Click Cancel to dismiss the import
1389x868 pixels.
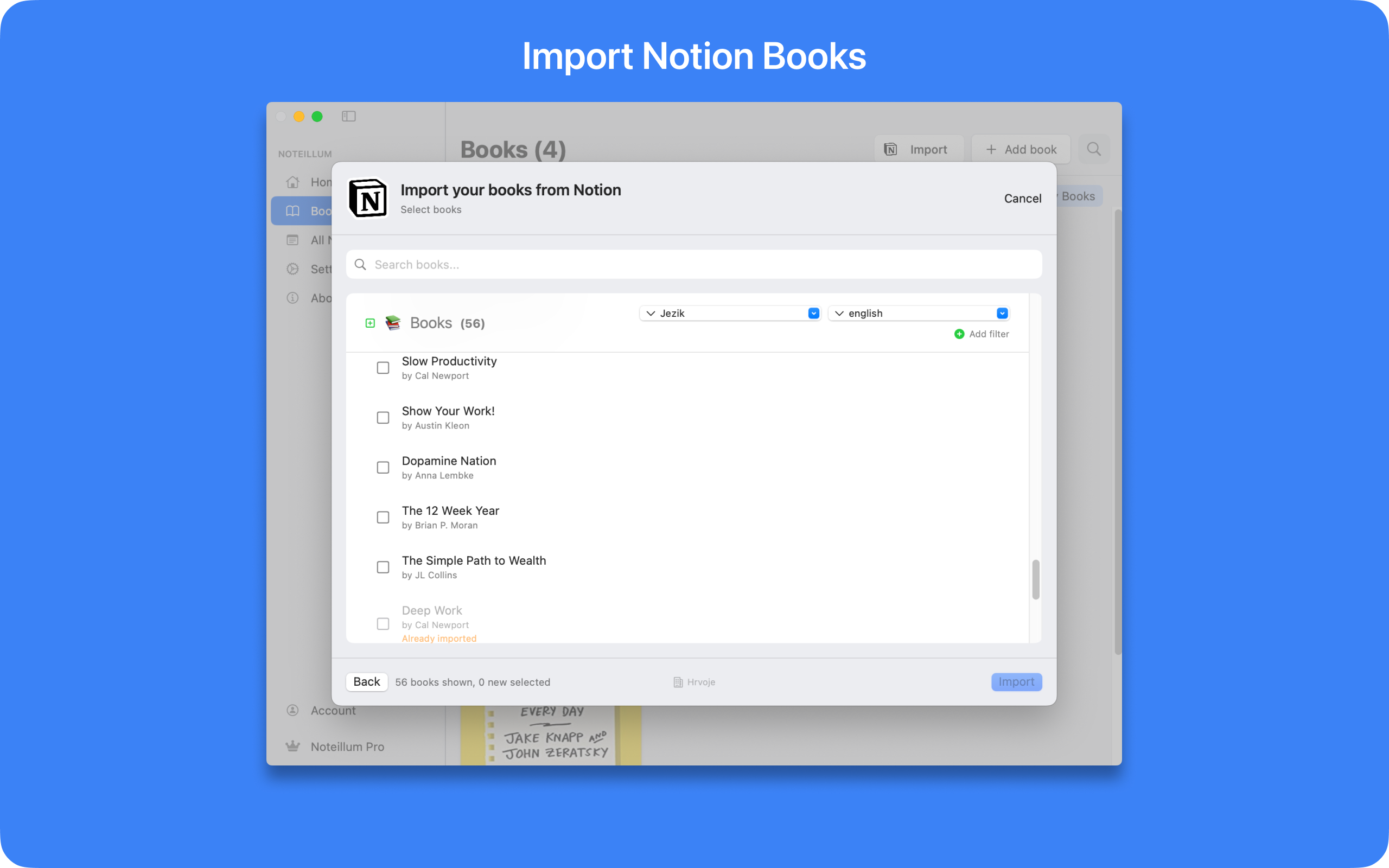pyautogui.click(x=1022, y=198)
